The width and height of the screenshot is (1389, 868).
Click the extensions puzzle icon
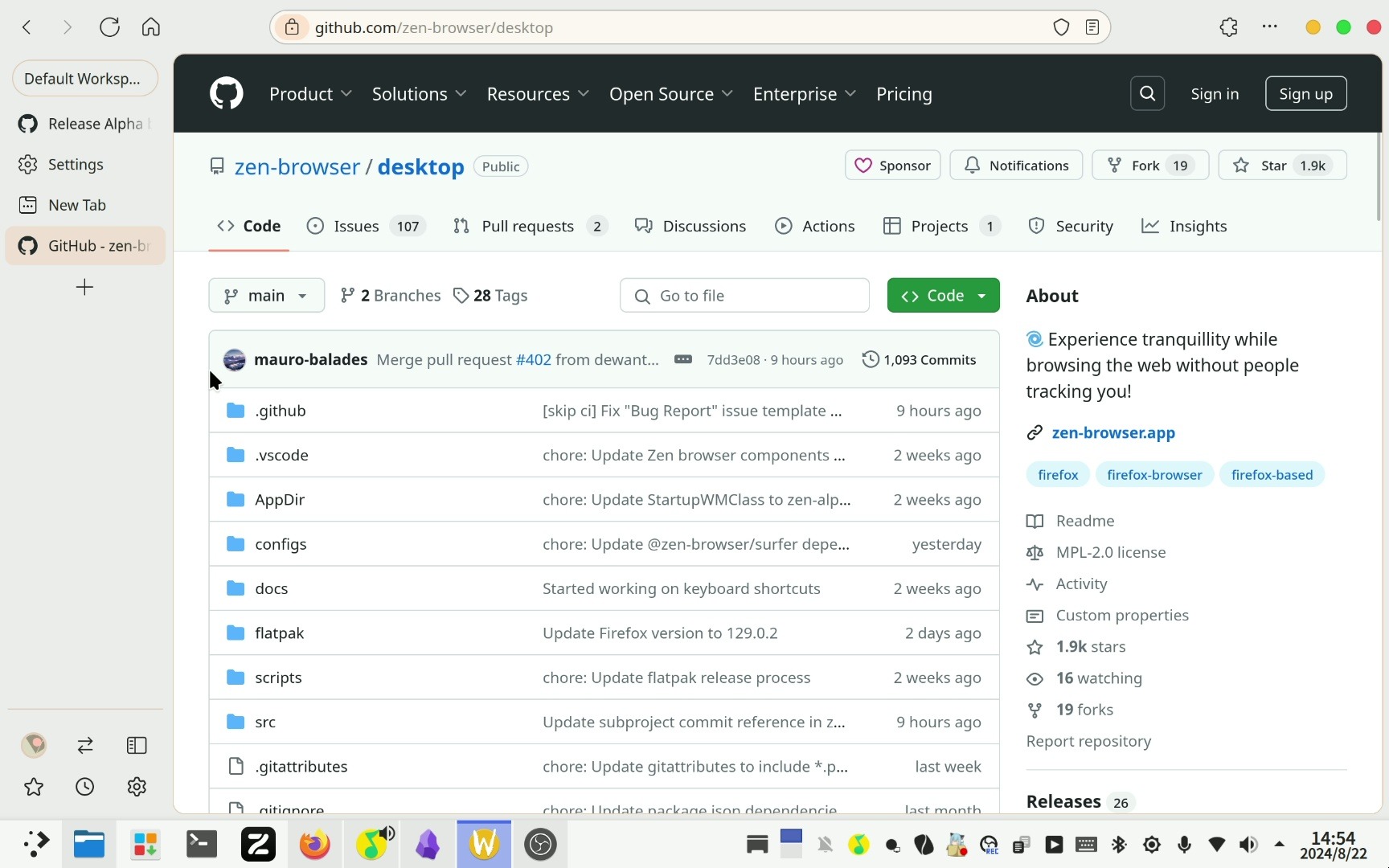tap(1228, 27)
